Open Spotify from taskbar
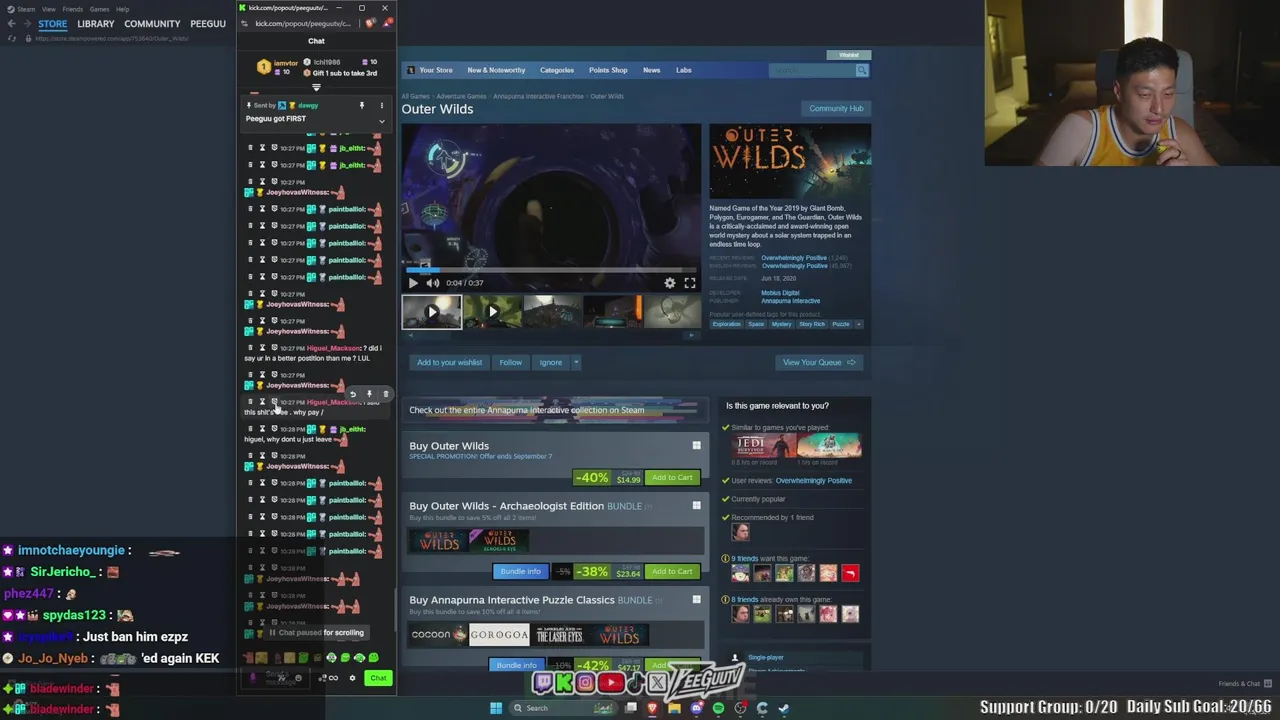The width and height of the screenshot is (1280, 720). coord(718,708)
